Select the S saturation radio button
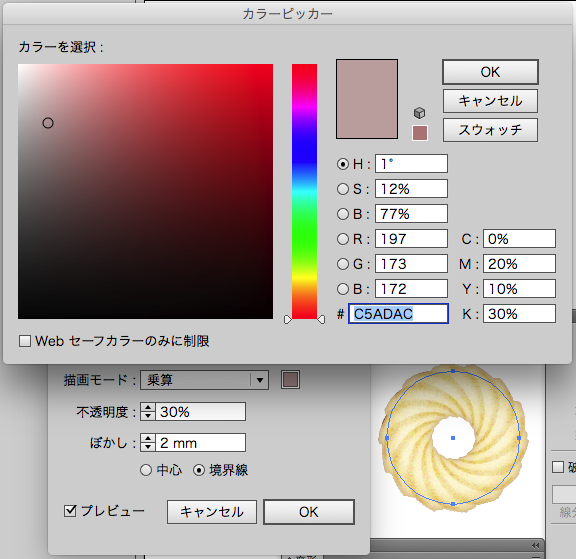This screenshot has height=559, width=576. (x=343, y=189)
